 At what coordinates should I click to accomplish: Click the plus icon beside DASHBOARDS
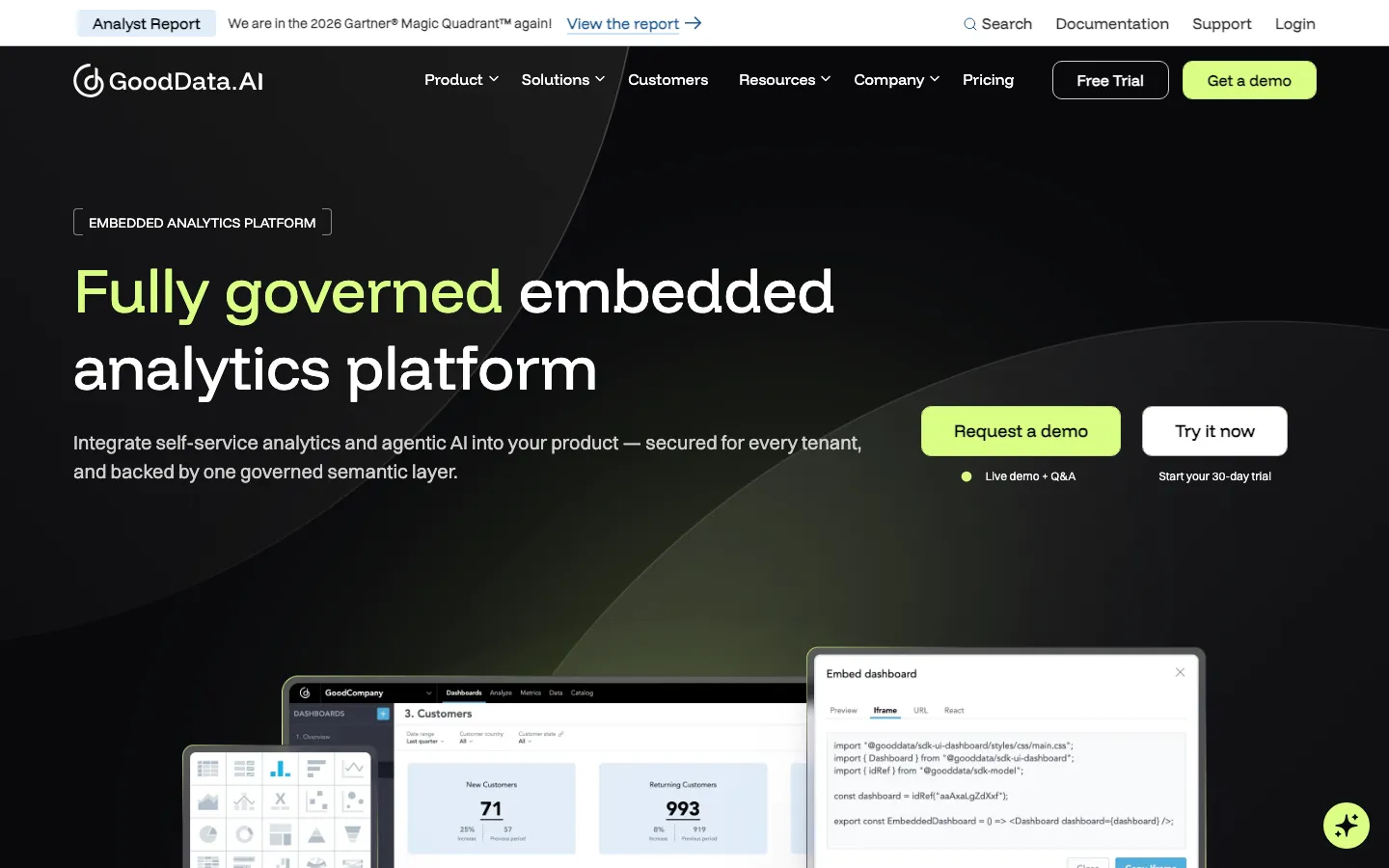click(383, 714)
